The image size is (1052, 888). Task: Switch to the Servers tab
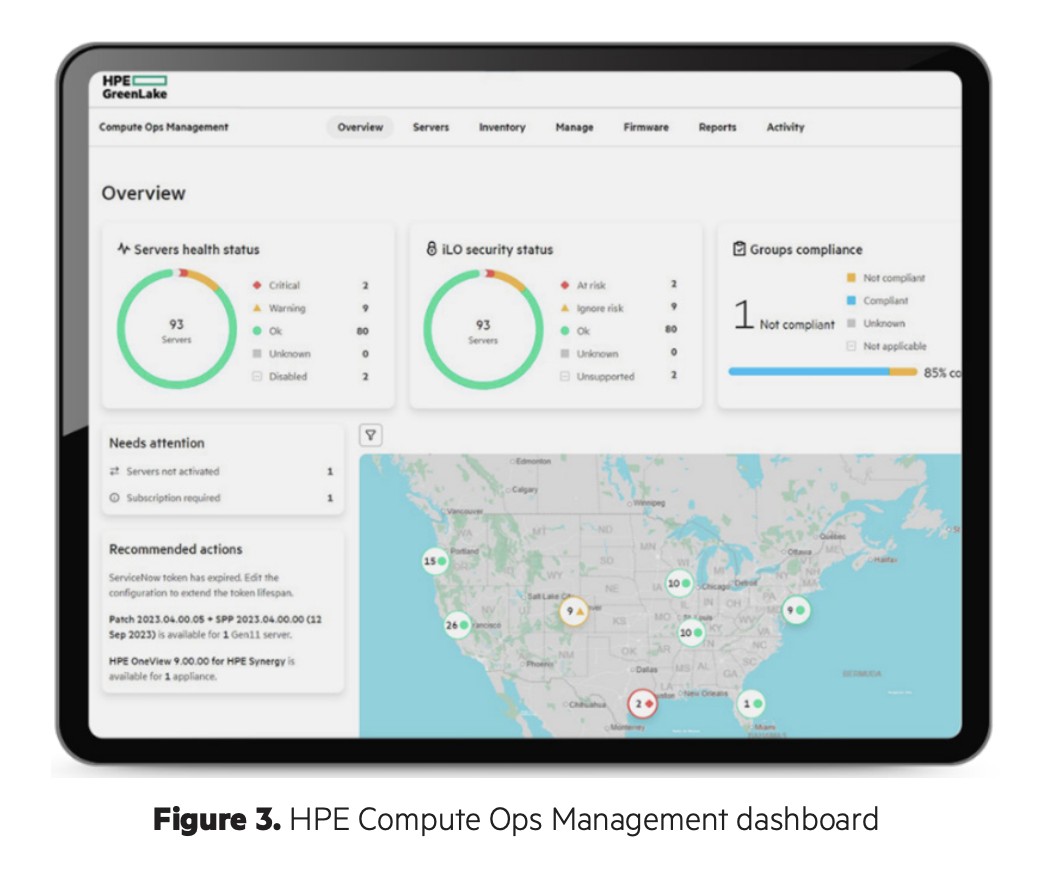coord(431,128)
